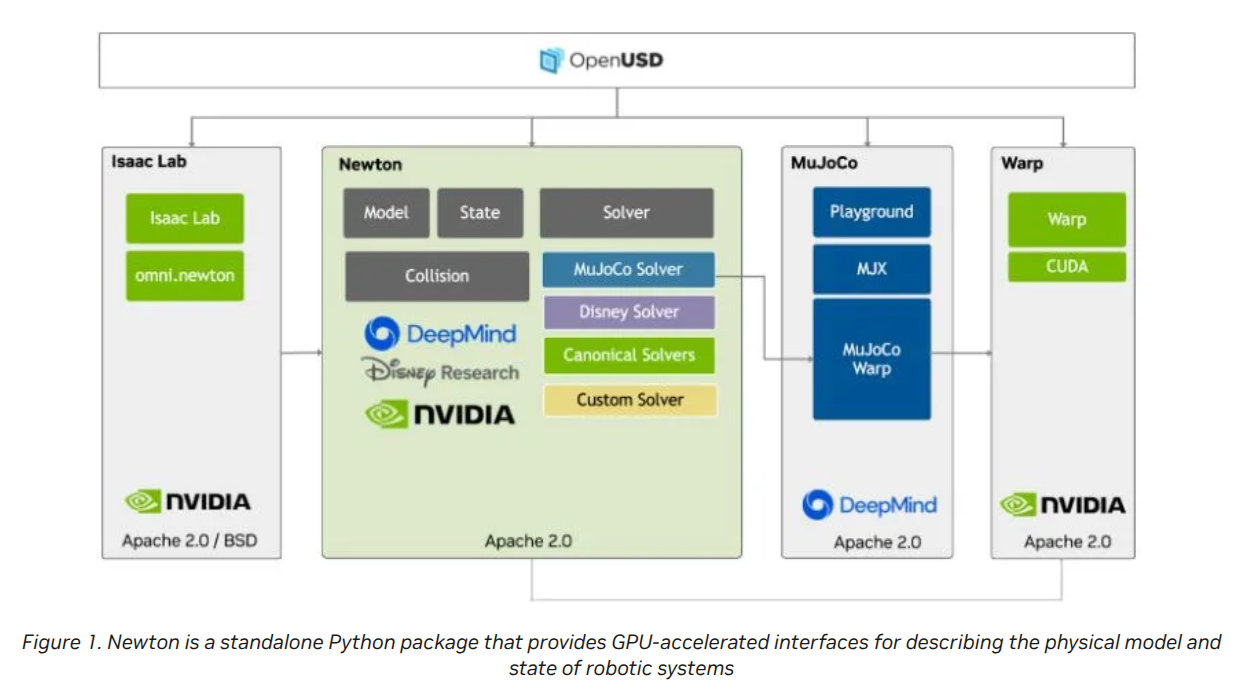Click the green Canonical Solvers block
1240x695 pixels.
(628, 355)
